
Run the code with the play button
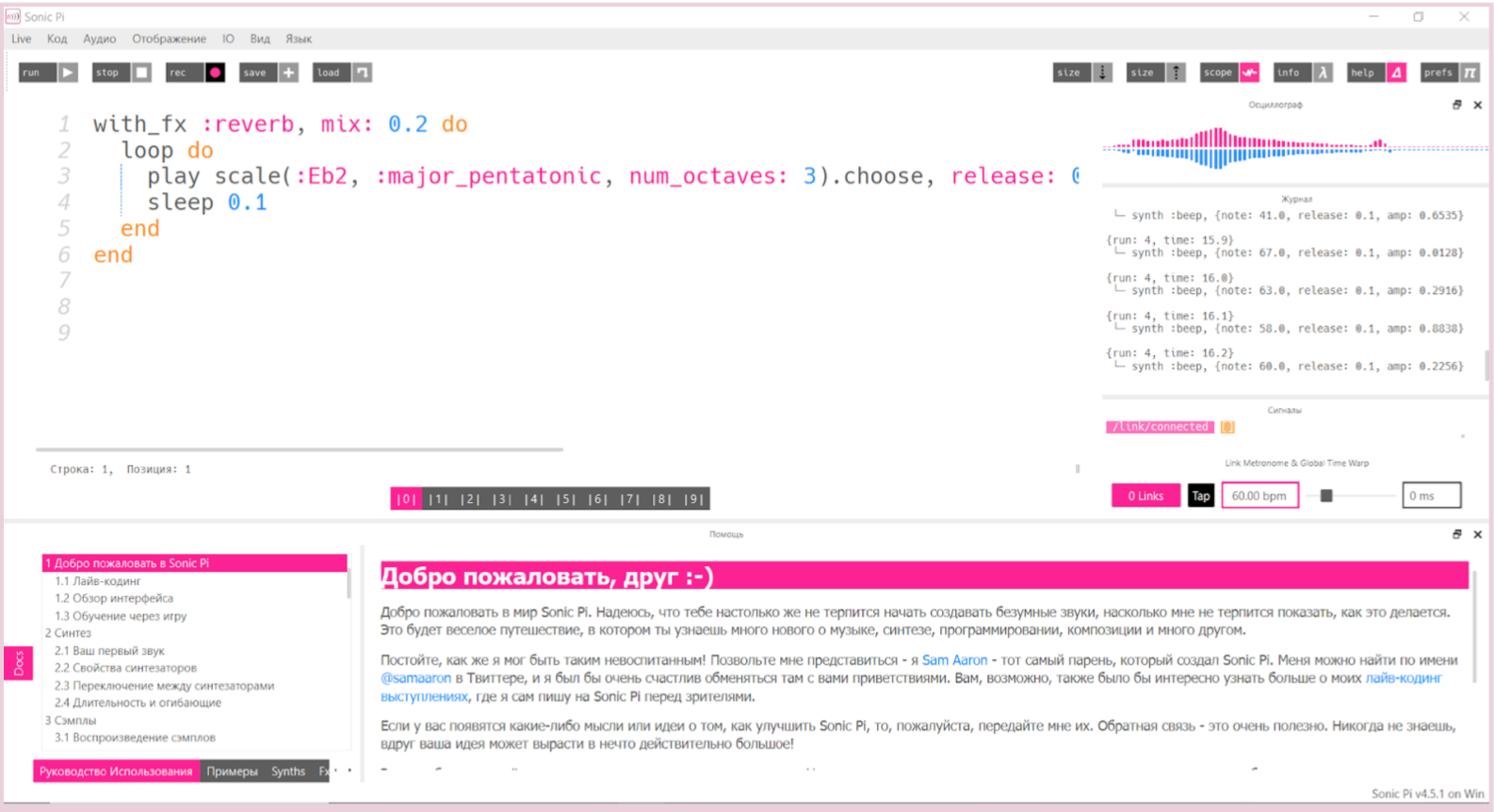48,73
